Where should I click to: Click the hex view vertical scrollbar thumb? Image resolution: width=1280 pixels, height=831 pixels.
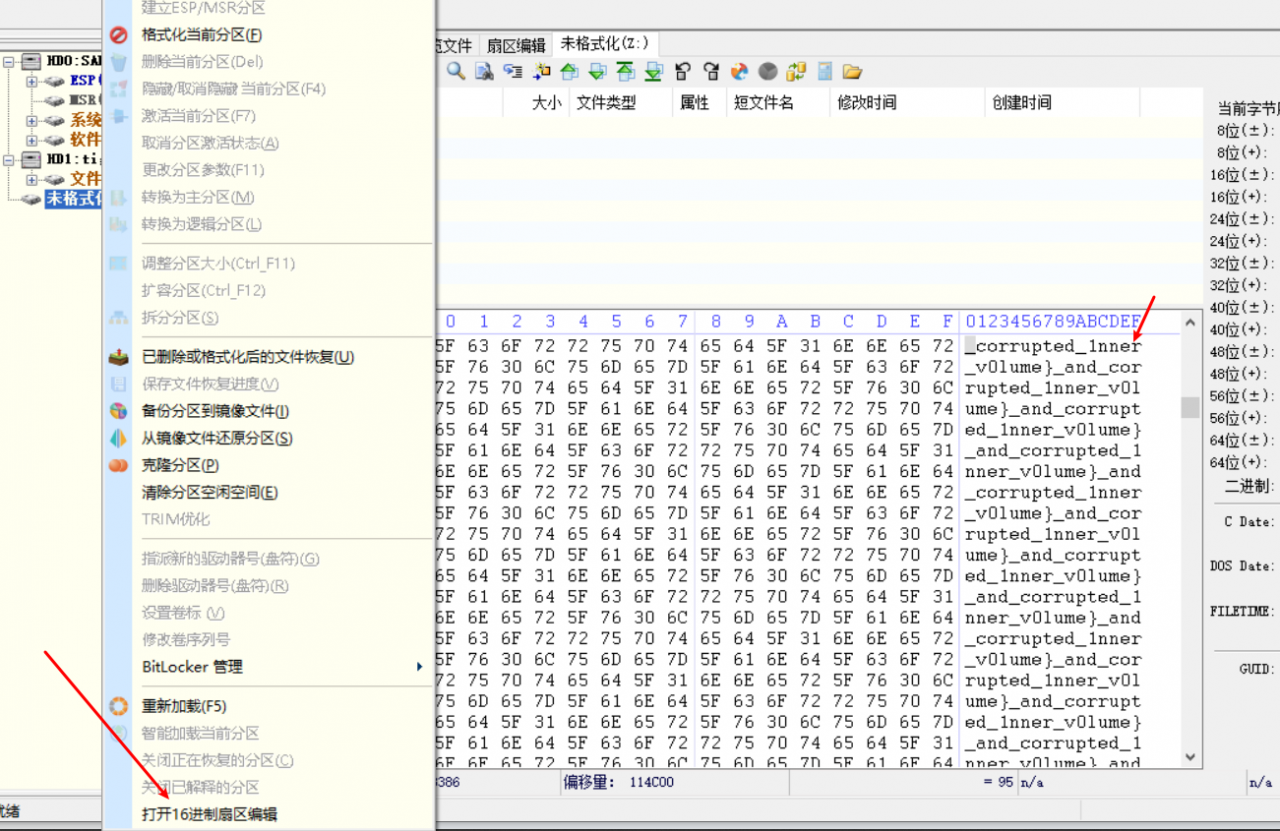(1190, 407)
